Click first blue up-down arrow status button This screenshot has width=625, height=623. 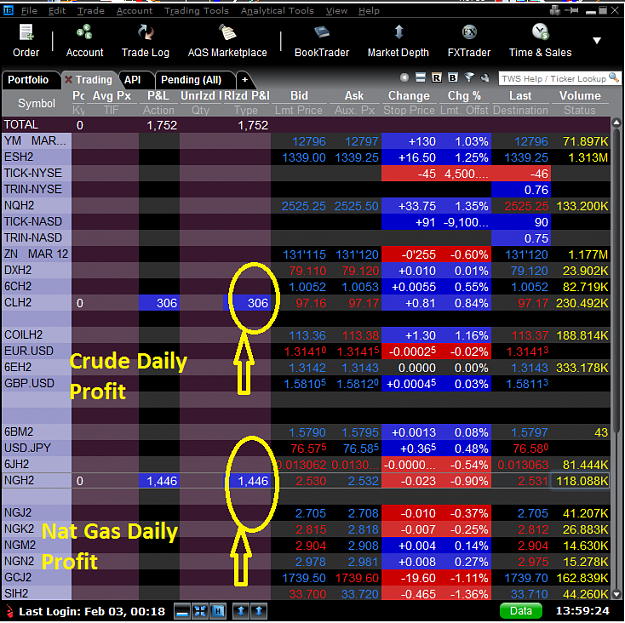click(241, 611)
